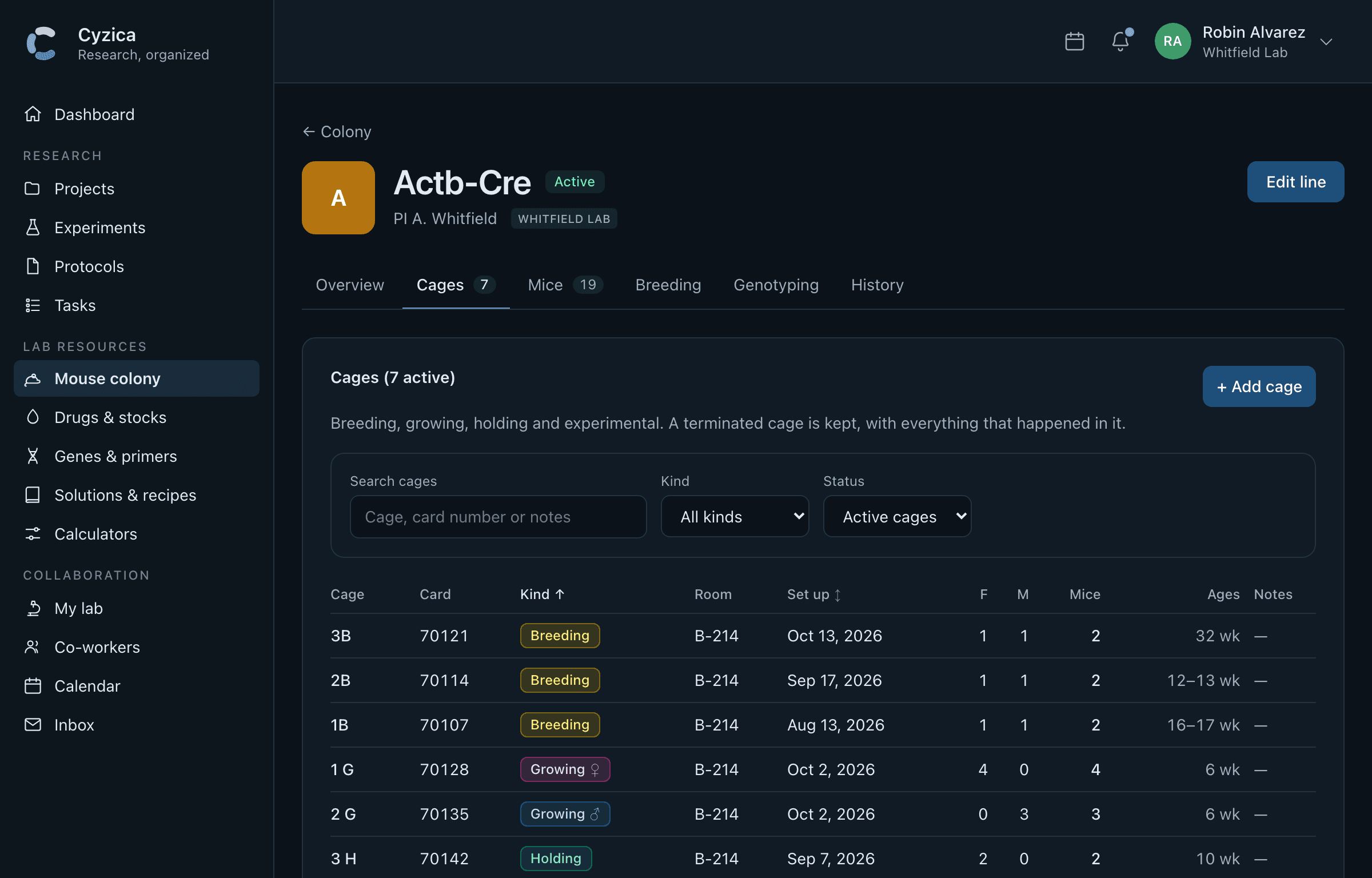This screenshot has height=878, width=1372.
Task: Click the Cyzica logo icon
Action: point(41,43)
